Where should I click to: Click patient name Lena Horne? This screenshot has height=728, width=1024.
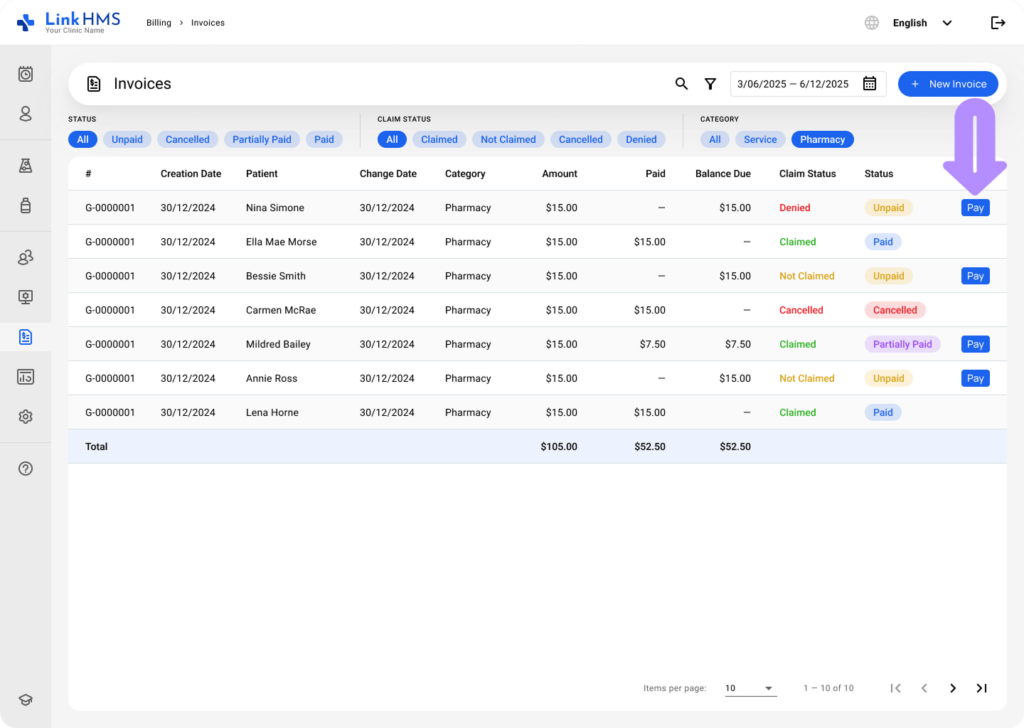272,413
